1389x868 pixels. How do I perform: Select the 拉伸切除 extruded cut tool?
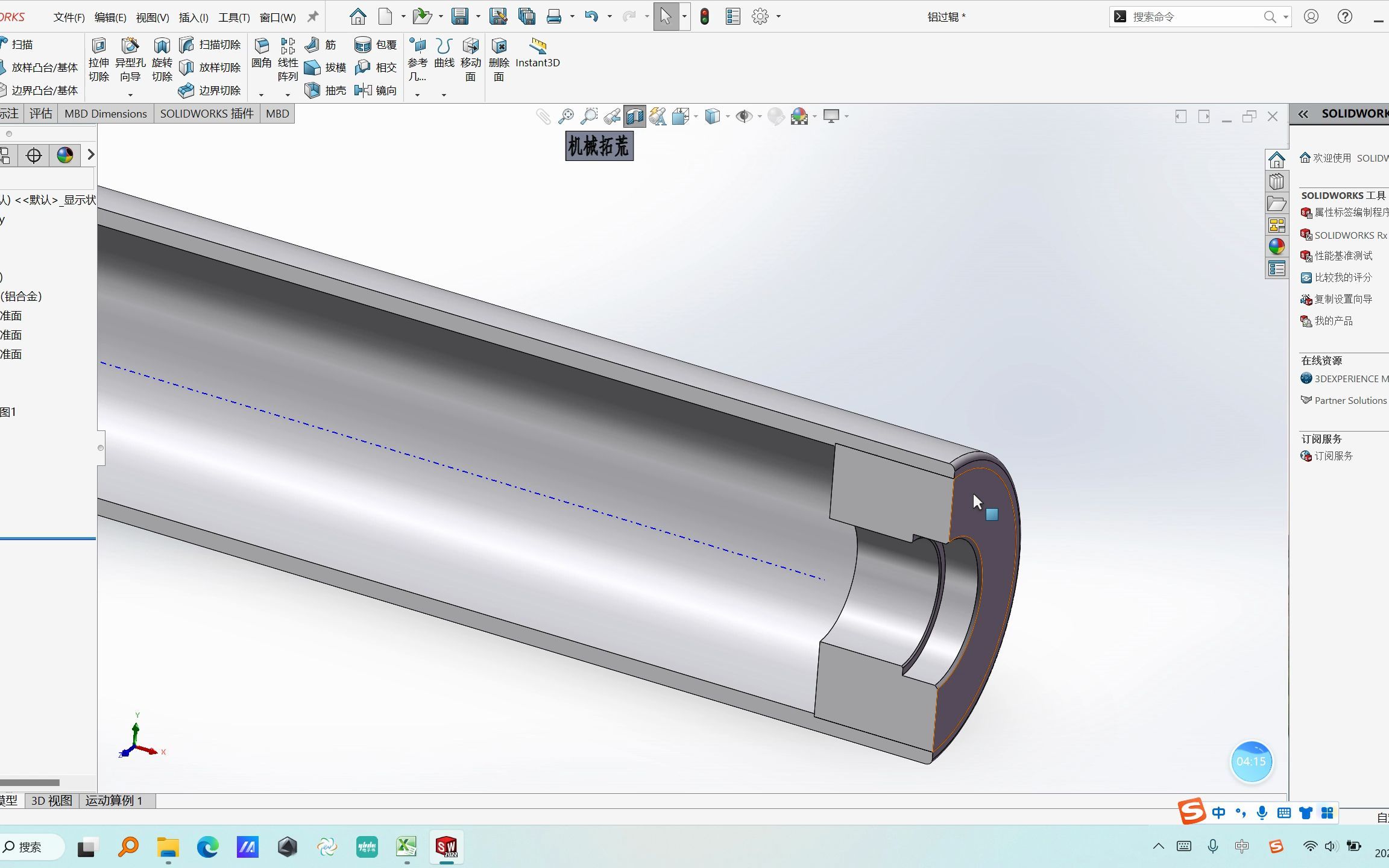[x=98, y=60]
